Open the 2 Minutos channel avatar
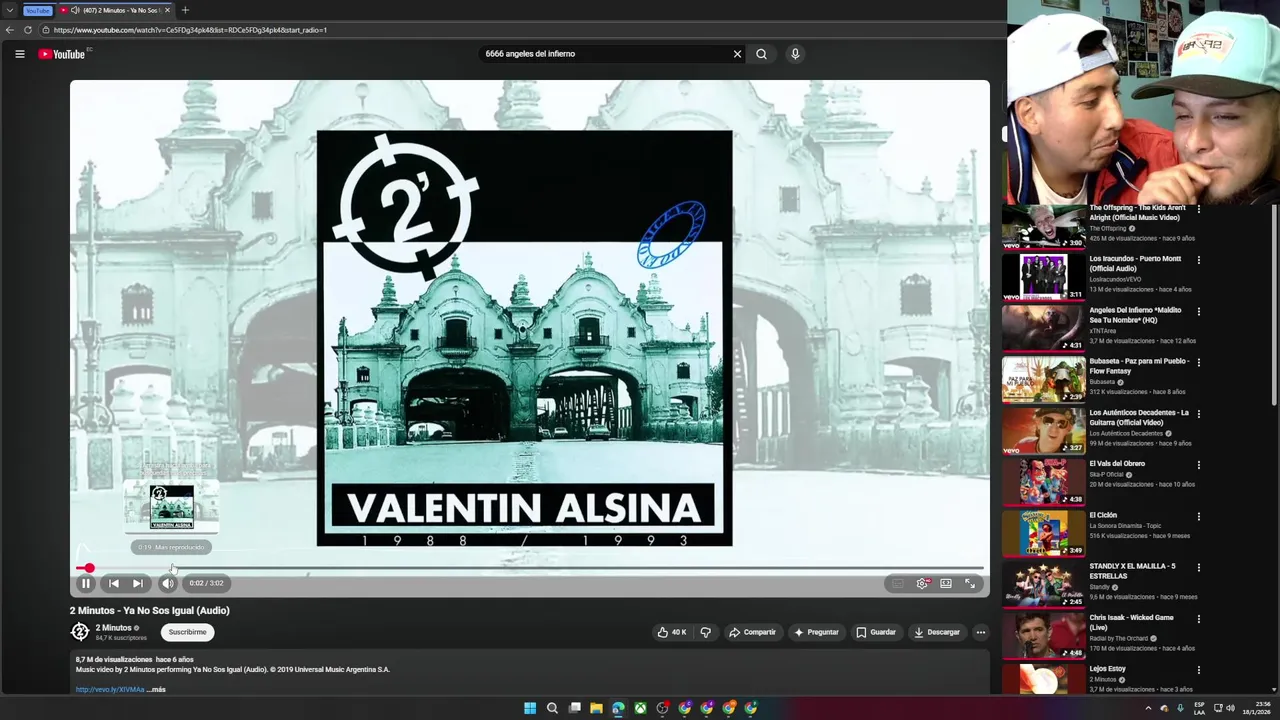This screenshot has width=1280, height=720. click(x=80, y=632)
